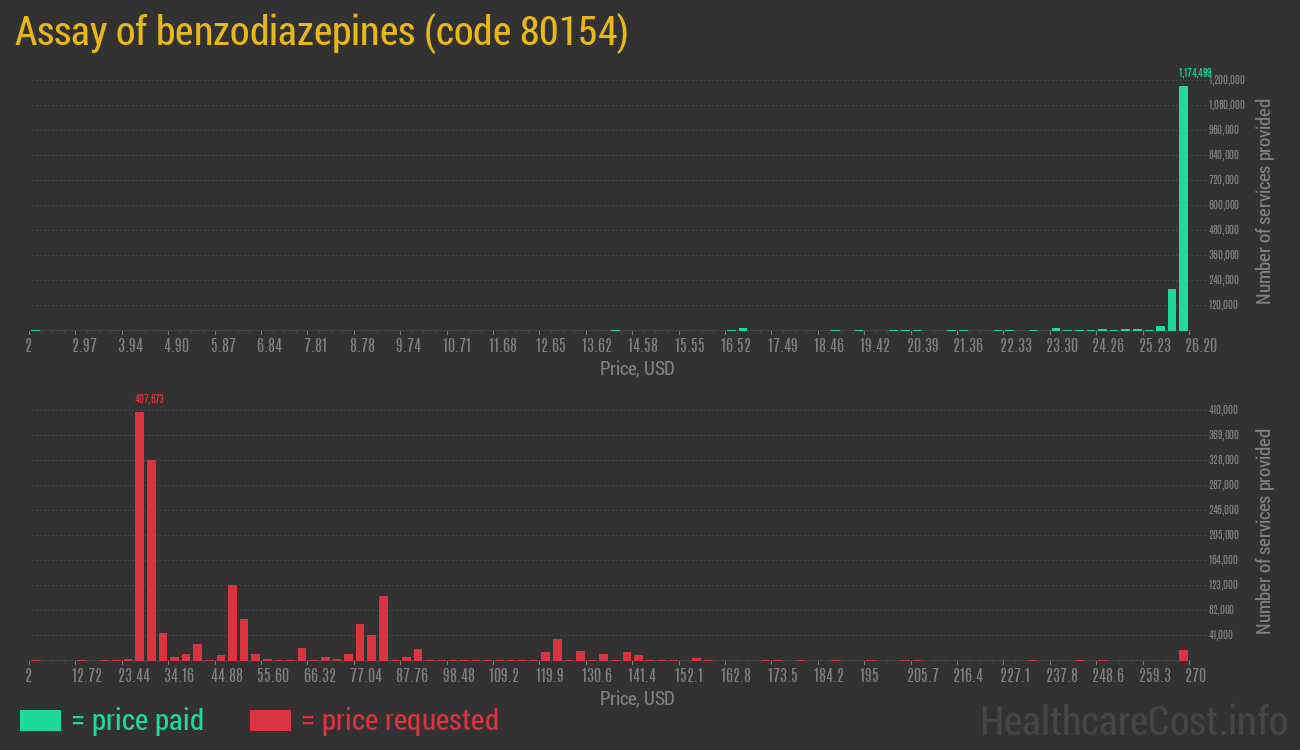Click the second-tallest green bar next to the peak

click(1172, 310)
